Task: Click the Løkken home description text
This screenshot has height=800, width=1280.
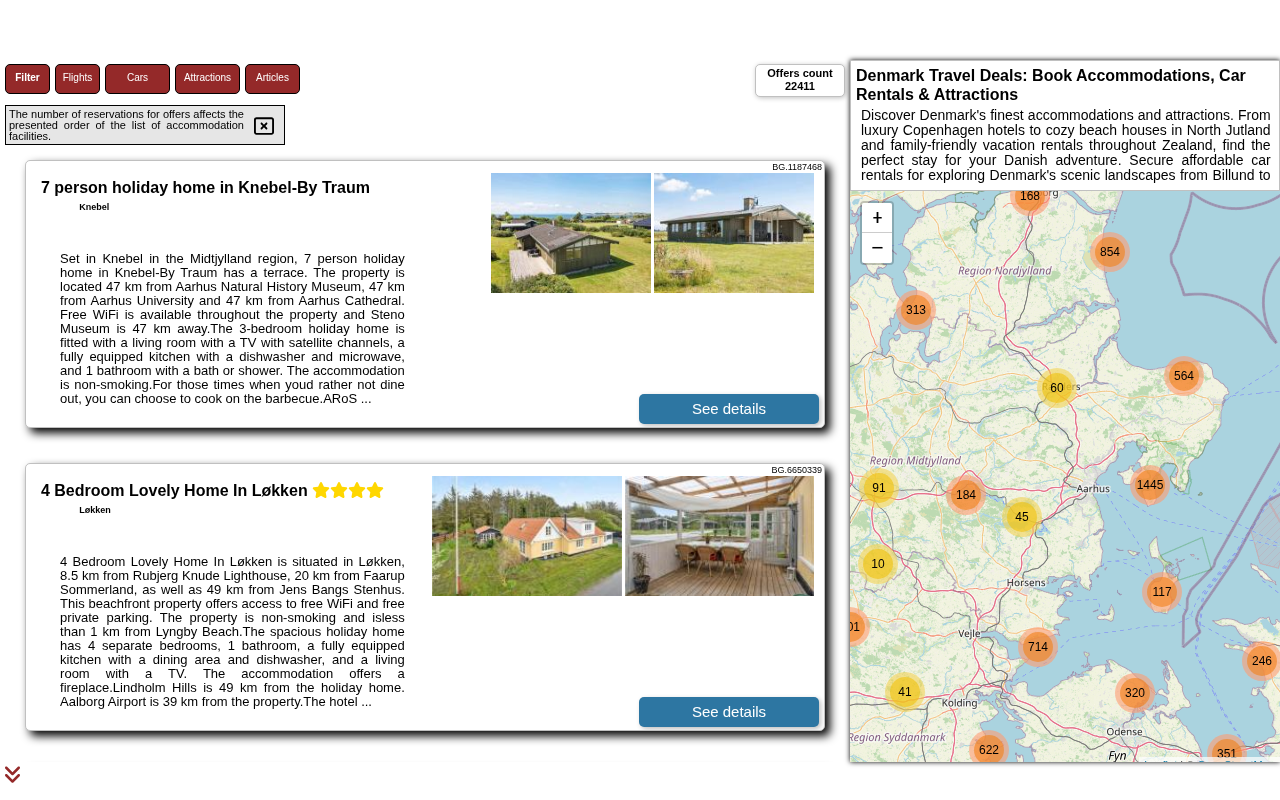Action: [232, 631]
